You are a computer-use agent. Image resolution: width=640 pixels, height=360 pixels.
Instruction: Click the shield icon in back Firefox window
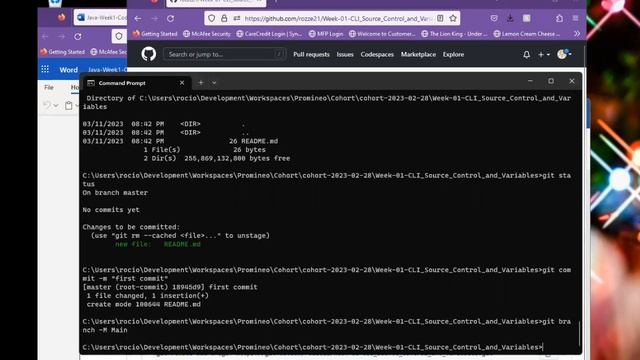click(119, 36)
